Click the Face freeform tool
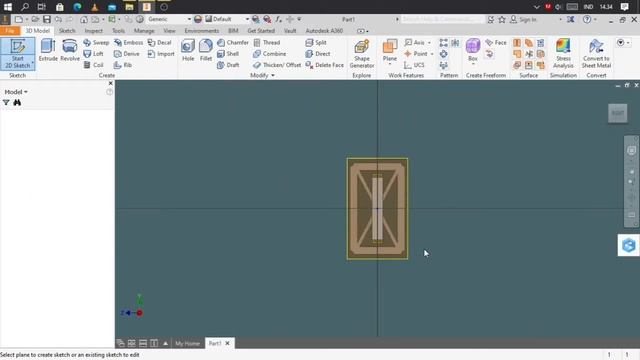 click(x=496, y=42)
